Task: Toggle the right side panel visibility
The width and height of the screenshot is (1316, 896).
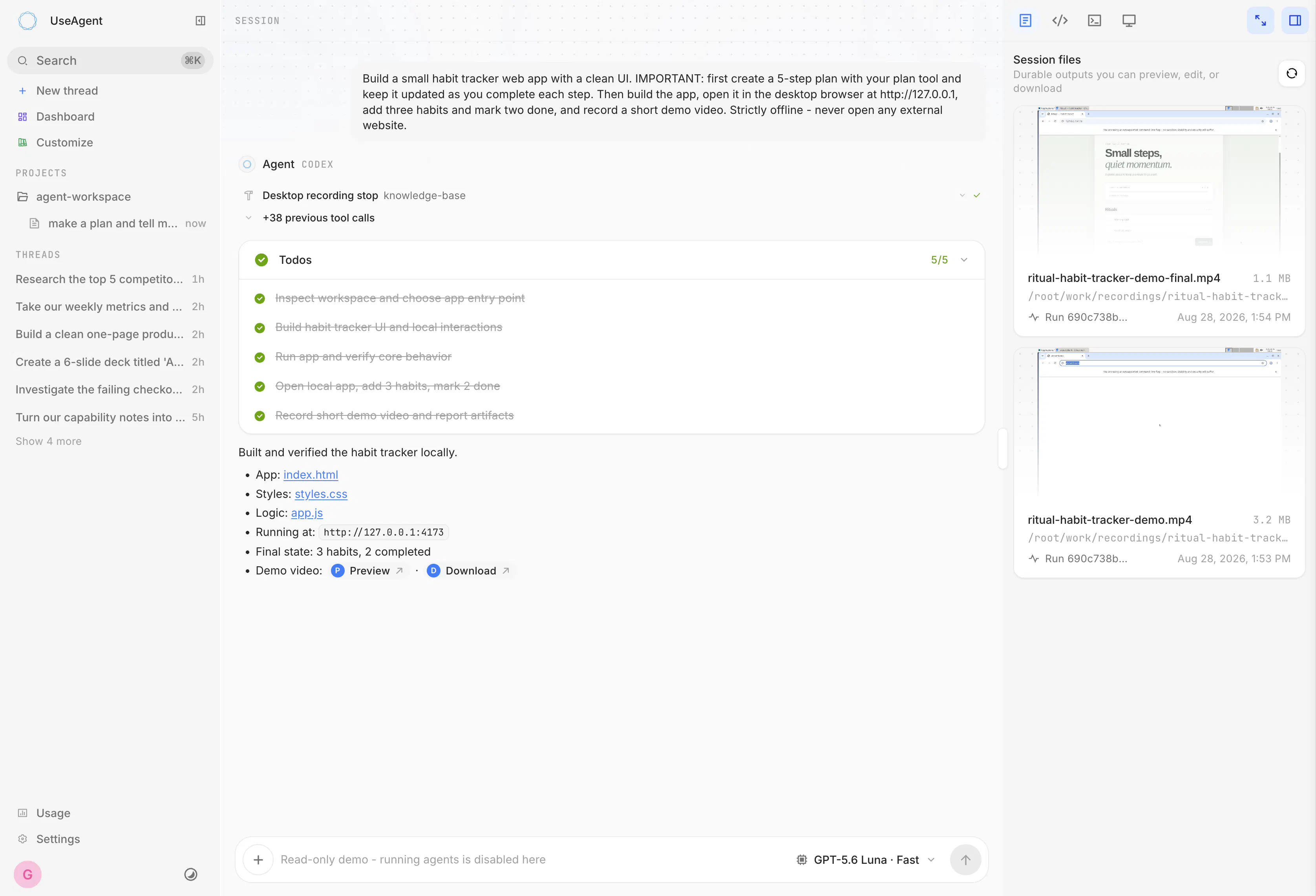Action: pyautogui.click(x=1295, y=21)
